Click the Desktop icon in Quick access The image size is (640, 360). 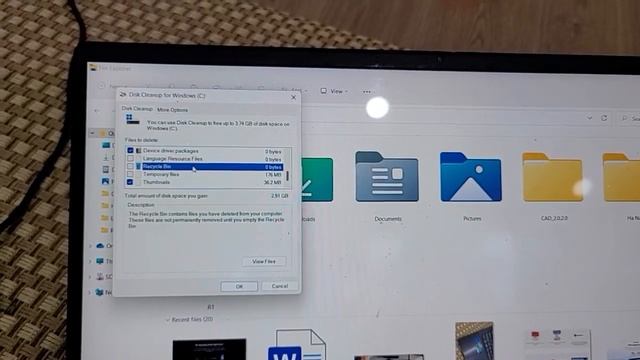point(106,145)
